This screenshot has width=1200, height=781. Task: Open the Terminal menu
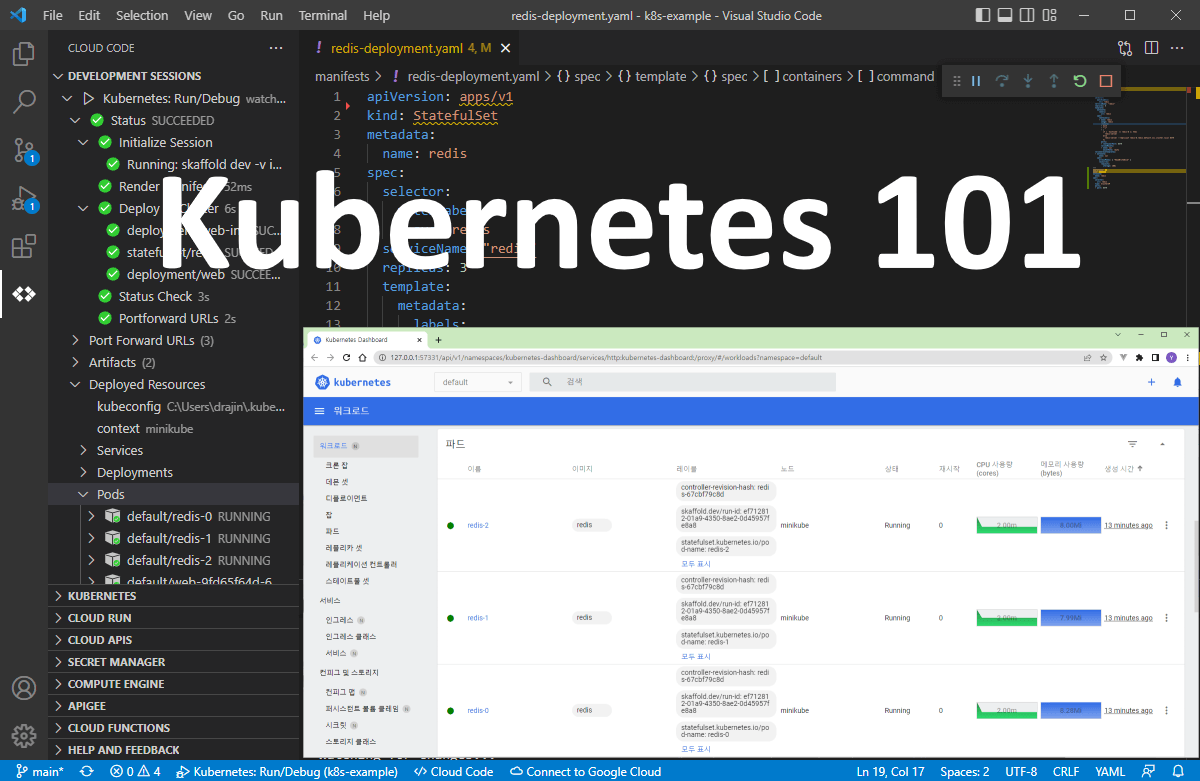[322, 15]
